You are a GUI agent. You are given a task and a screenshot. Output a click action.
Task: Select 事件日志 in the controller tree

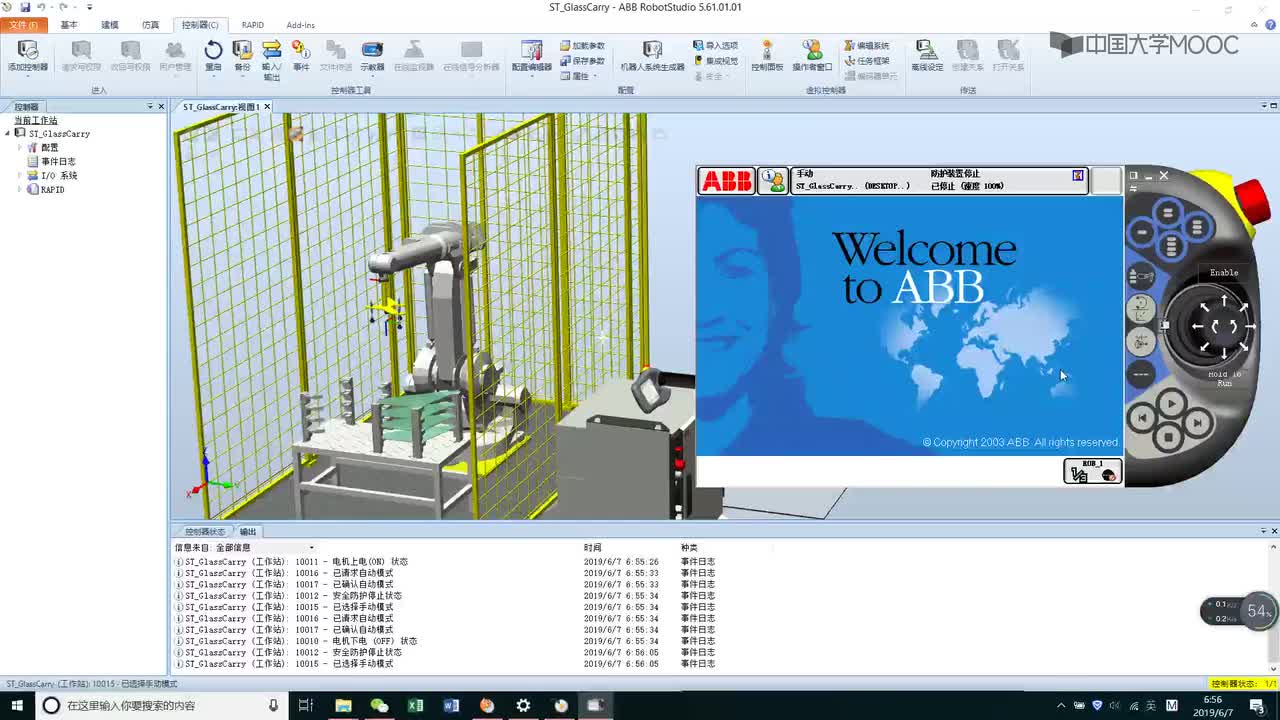(x=58, y=161)
